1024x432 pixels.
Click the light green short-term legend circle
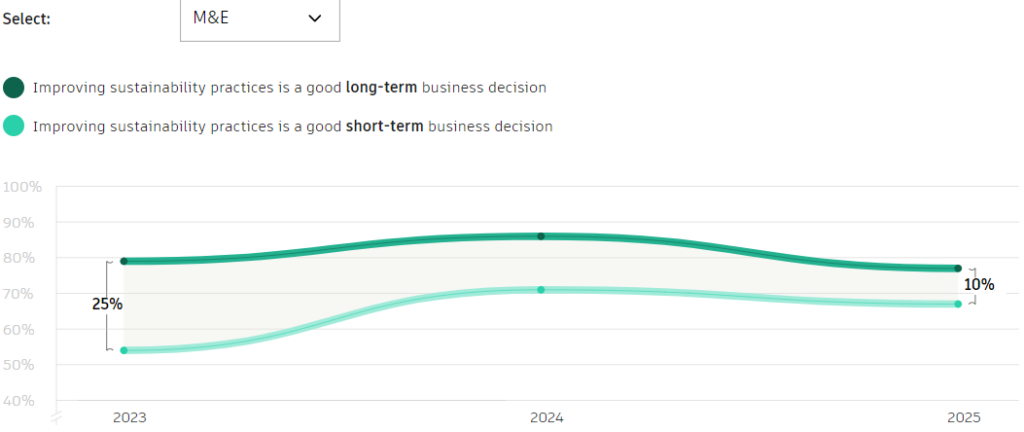[x=14, y=126]
